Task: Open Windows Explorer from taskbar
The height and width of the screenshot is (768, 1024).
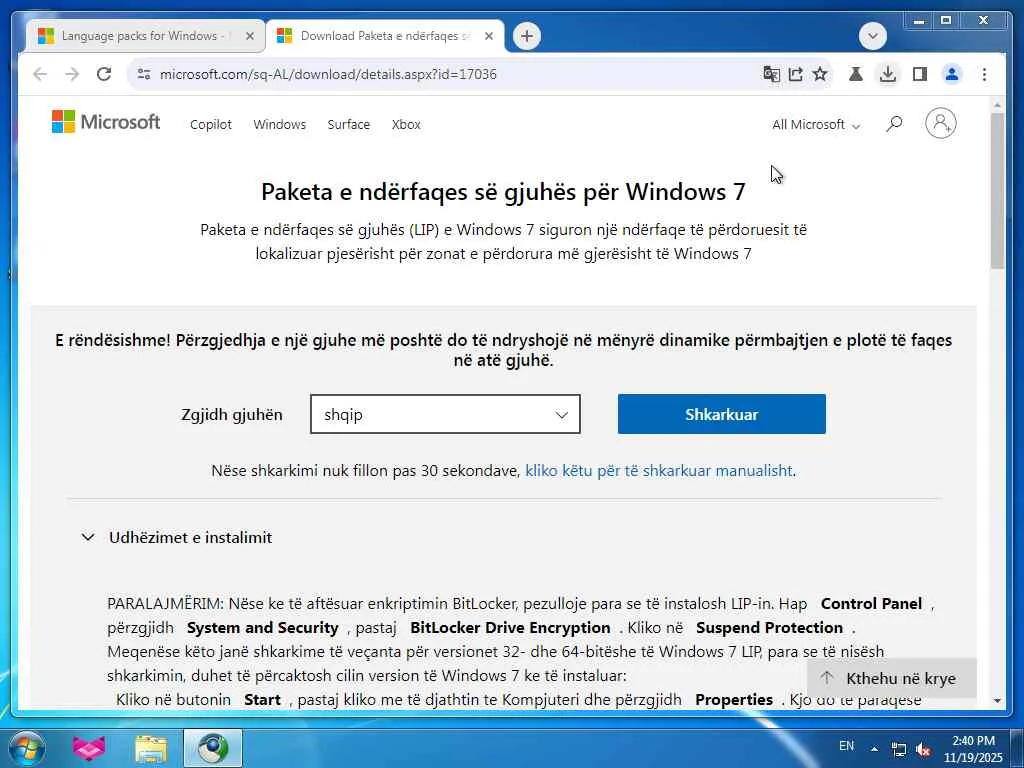Action: tap(151, 748)
